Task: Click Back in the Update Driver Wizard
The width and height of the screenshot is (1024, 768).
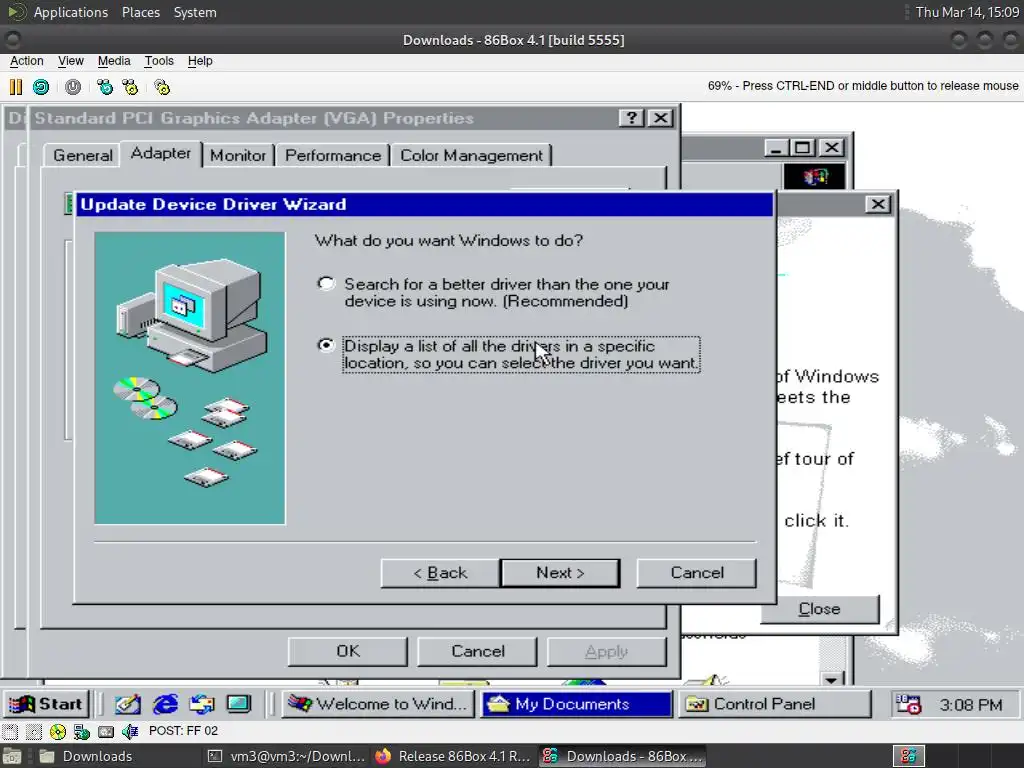Action: [x=440, y=573]
